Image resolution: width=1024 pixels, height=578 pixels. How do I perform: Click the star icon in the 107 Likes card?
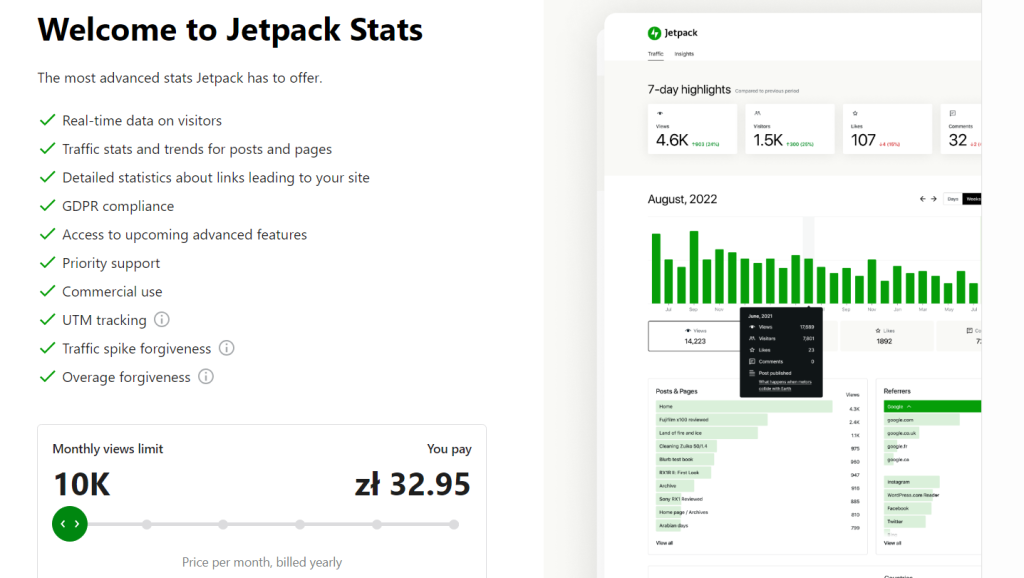[x=855, y=113]
